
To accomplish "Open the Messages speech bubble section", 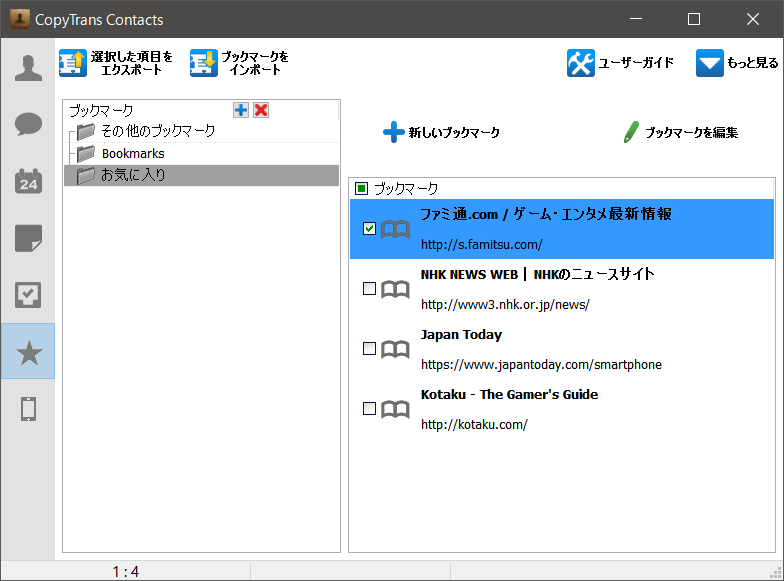I will [x=28, y=124].
